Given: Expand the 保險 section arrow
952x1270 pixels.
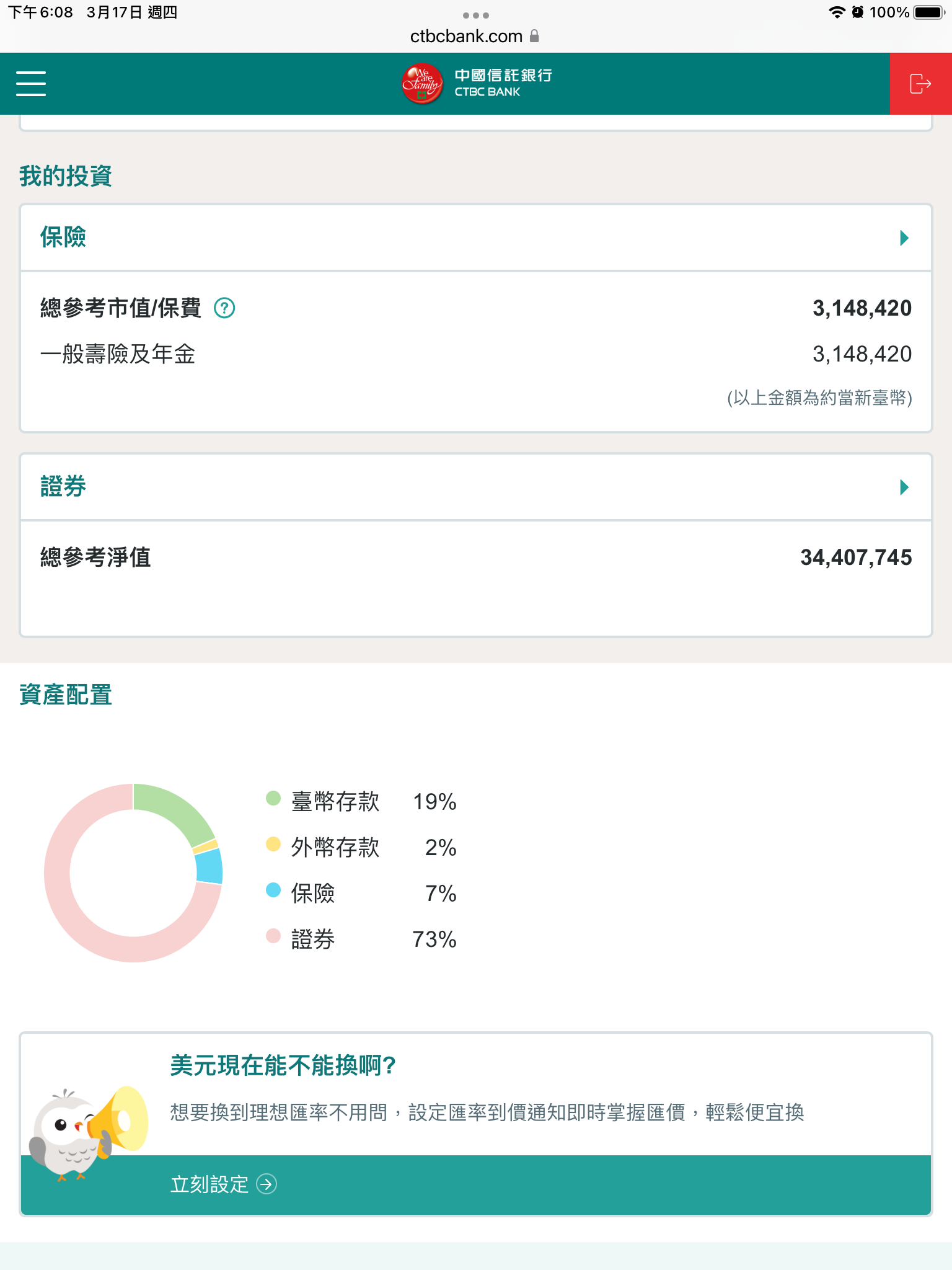Looking at the screenshot, I should click(904, 238).
